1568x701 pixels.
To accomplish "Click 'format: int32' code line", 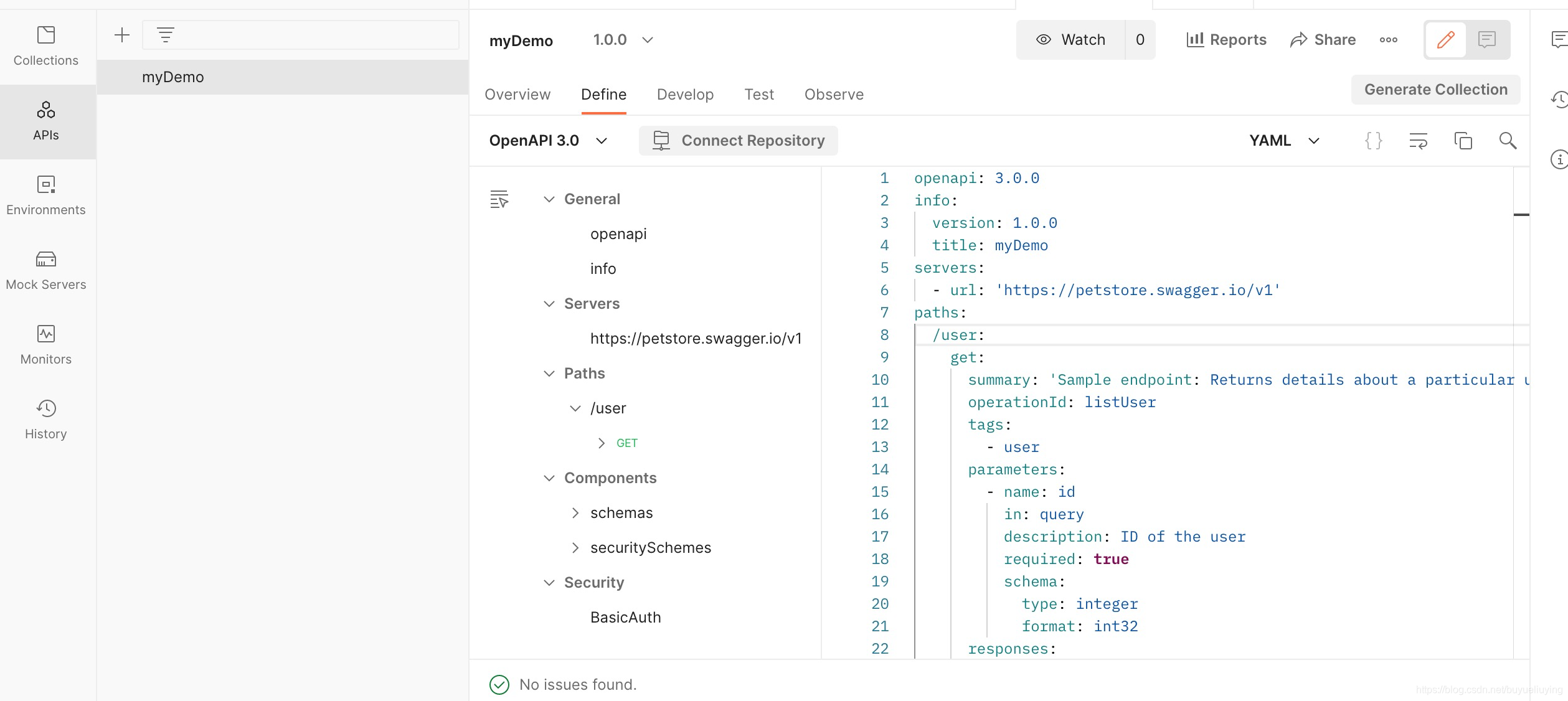I will tap(1080, 626).
